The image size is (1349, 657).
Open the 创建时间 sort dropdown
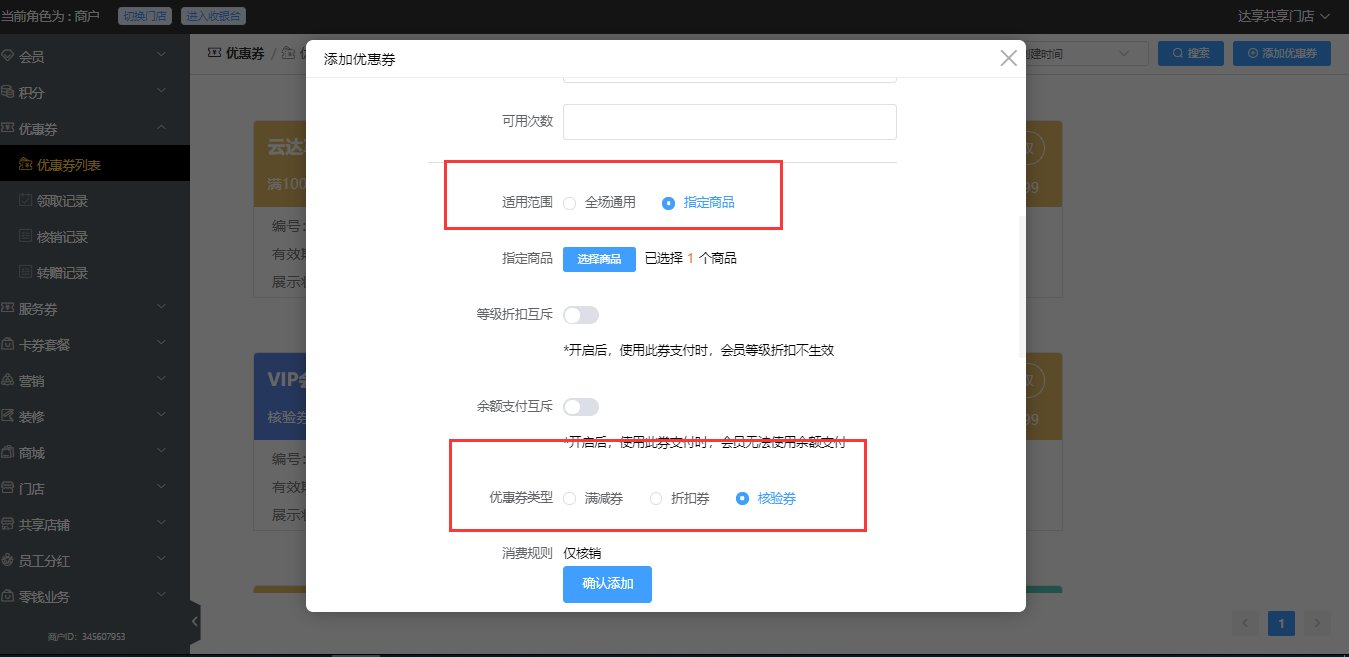pos(1086,54)
